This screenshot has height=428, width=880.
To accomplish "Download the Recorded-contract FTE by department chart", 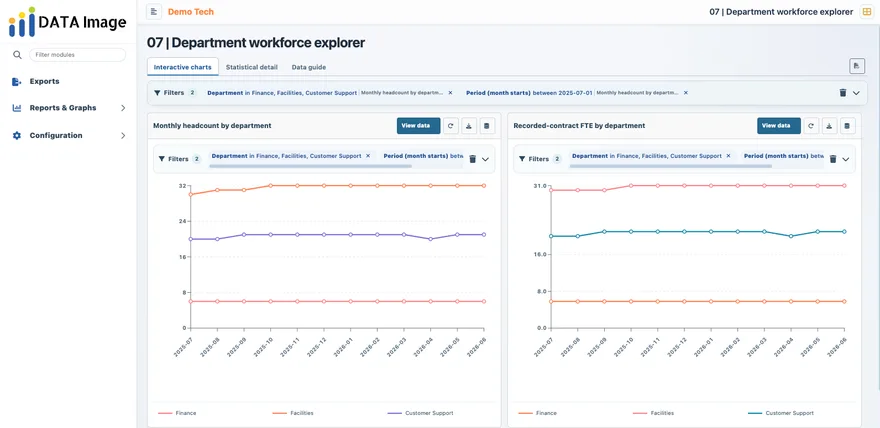I will click(x=829, y=126).
